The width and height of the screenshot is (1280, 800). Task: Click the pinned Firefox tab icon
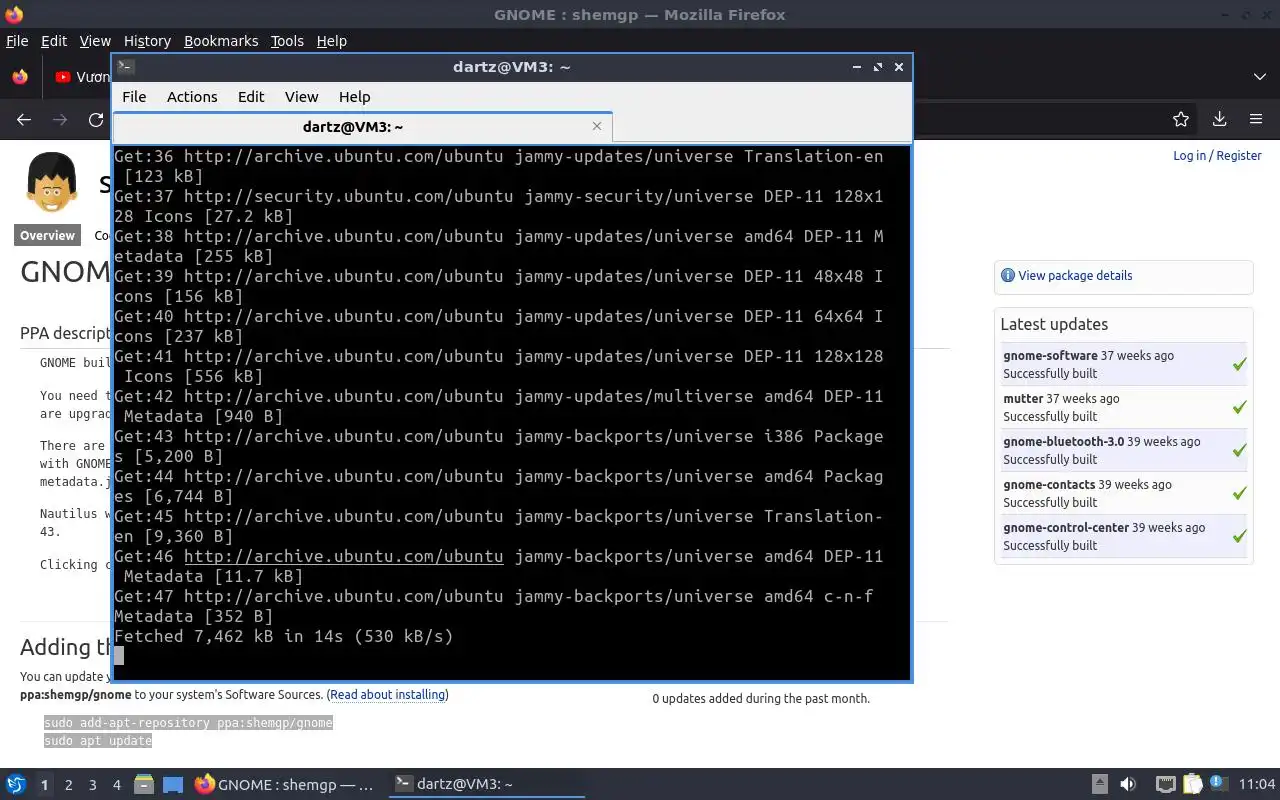coord(20,77)
